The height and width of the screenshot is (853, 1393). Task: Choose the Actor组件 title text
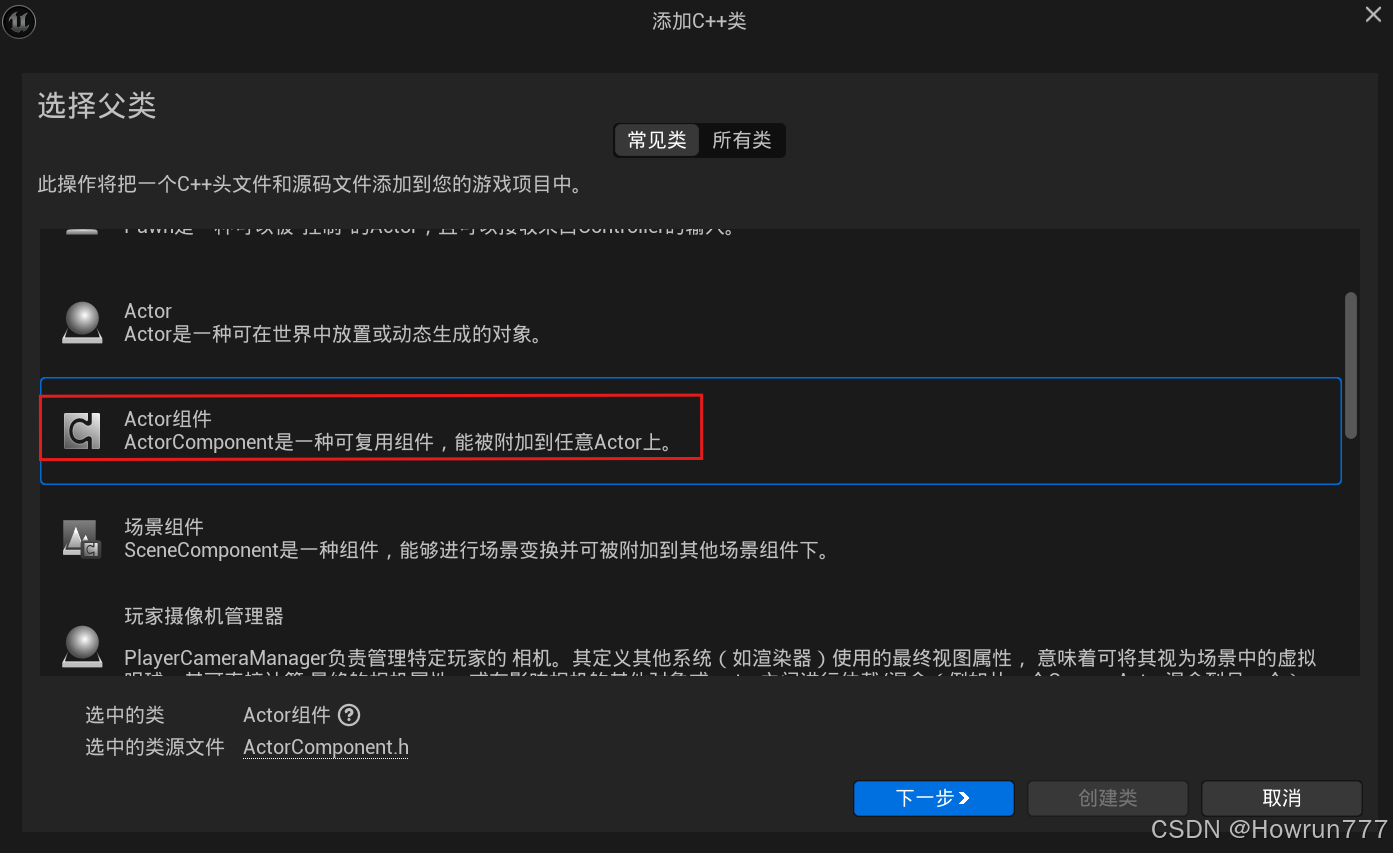pos(168,419)
